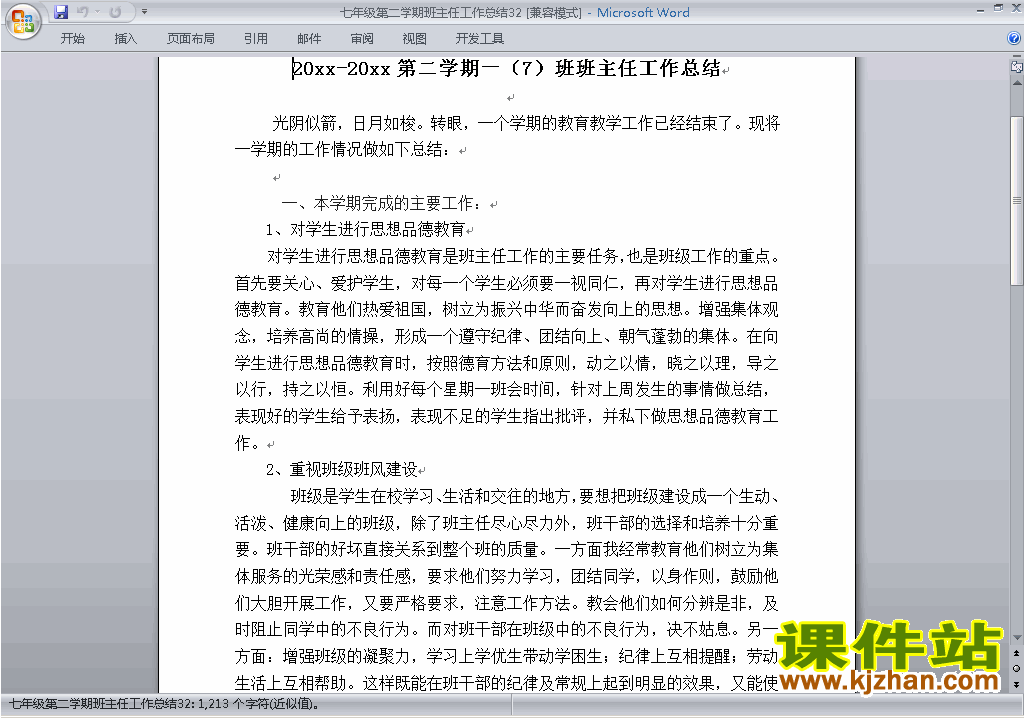Click the line starting 以行，持之以恒
Image resolution: width=1024 pixels, height=718 pixels.
502,389
